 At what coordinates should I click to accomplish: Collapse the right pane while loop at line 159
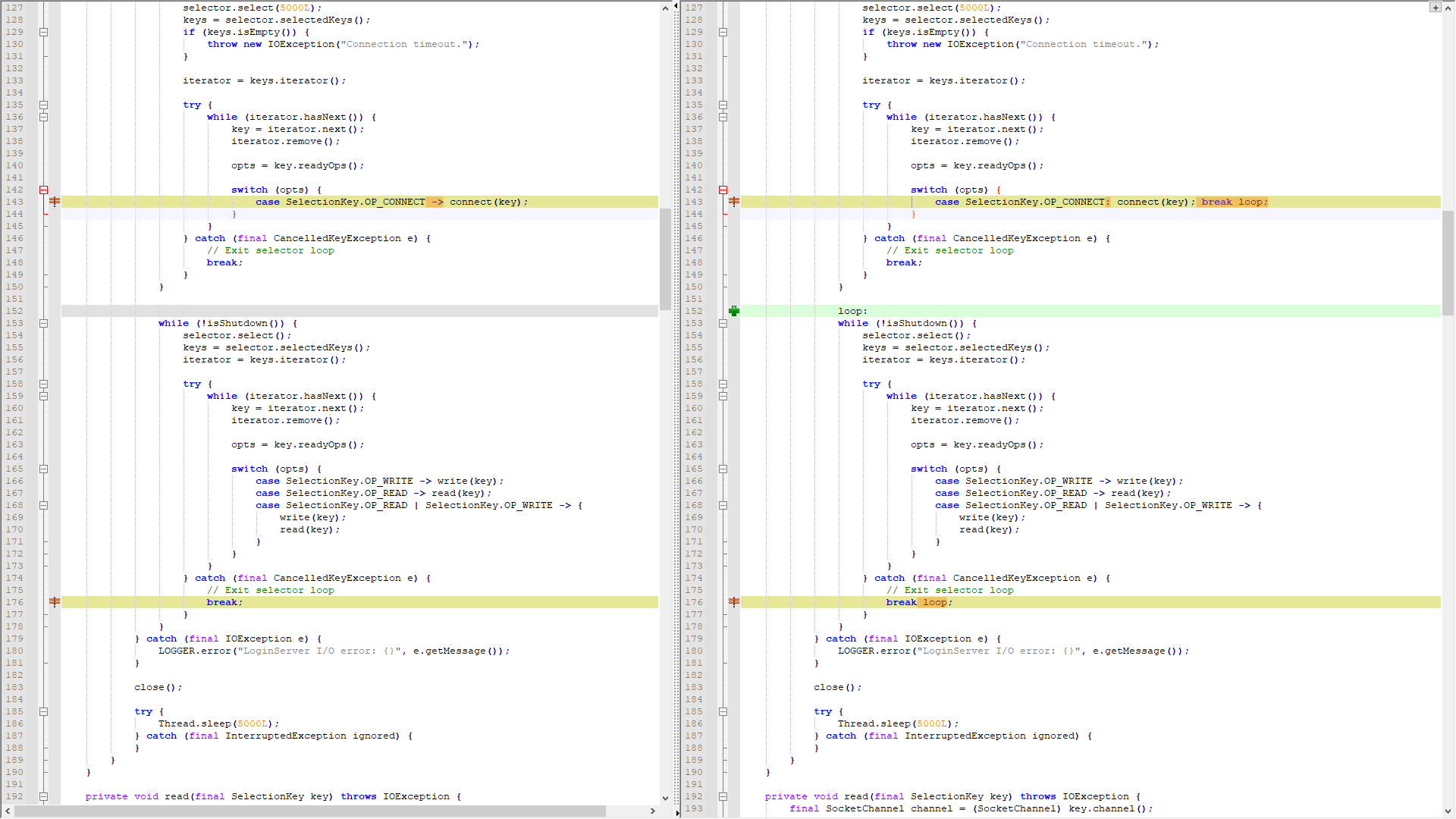tap(723, 396)
